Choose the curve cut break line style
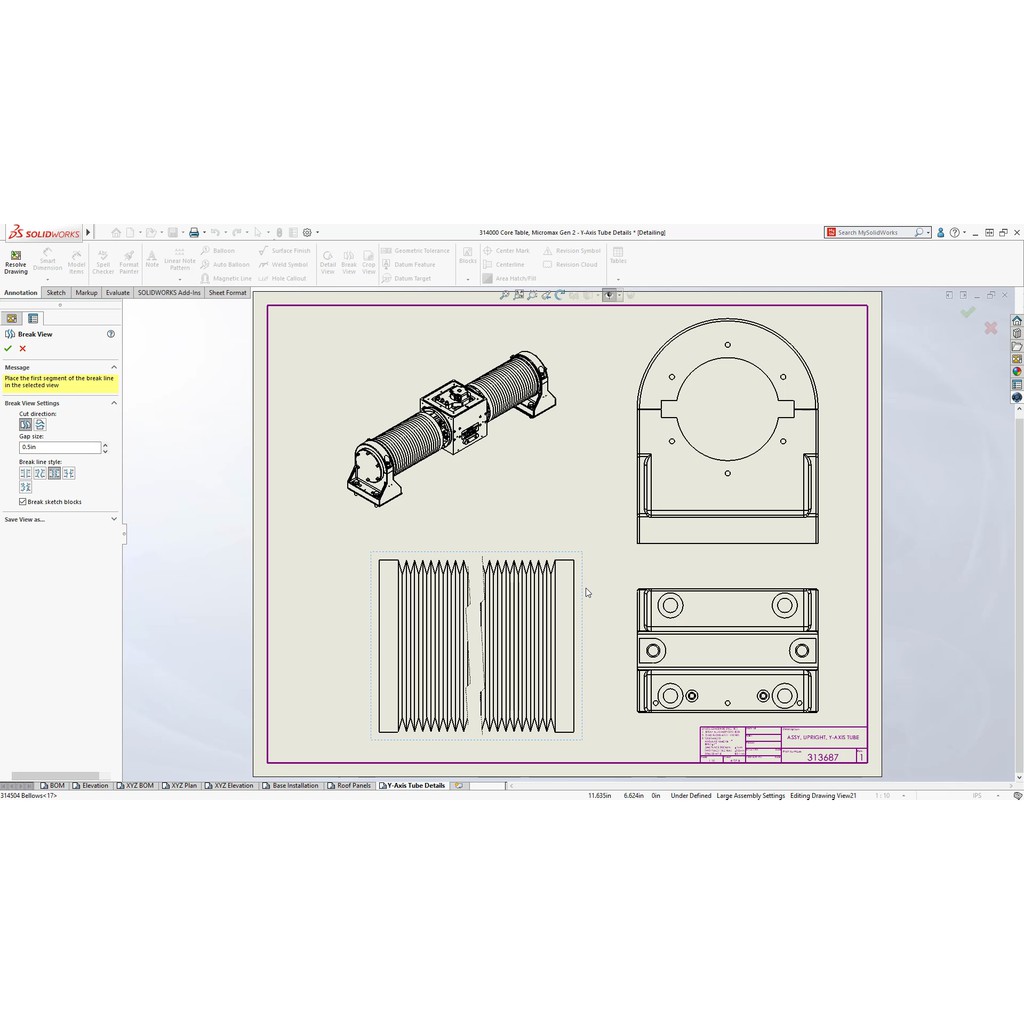Viewport: 1024px width, 1024px height. pyautogui.click(x=40, y=473)
